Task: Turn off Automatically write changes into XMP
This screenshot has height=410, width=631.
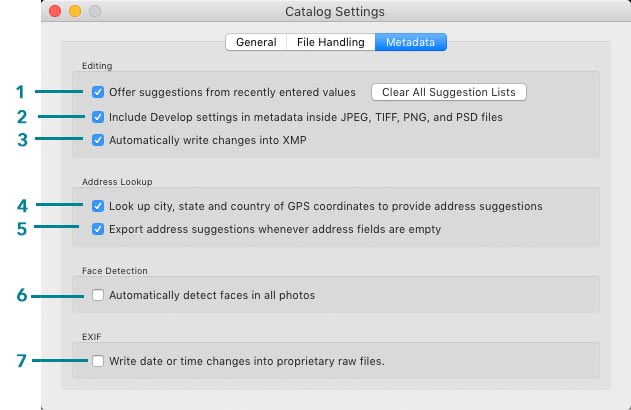Action: [98, 140]
